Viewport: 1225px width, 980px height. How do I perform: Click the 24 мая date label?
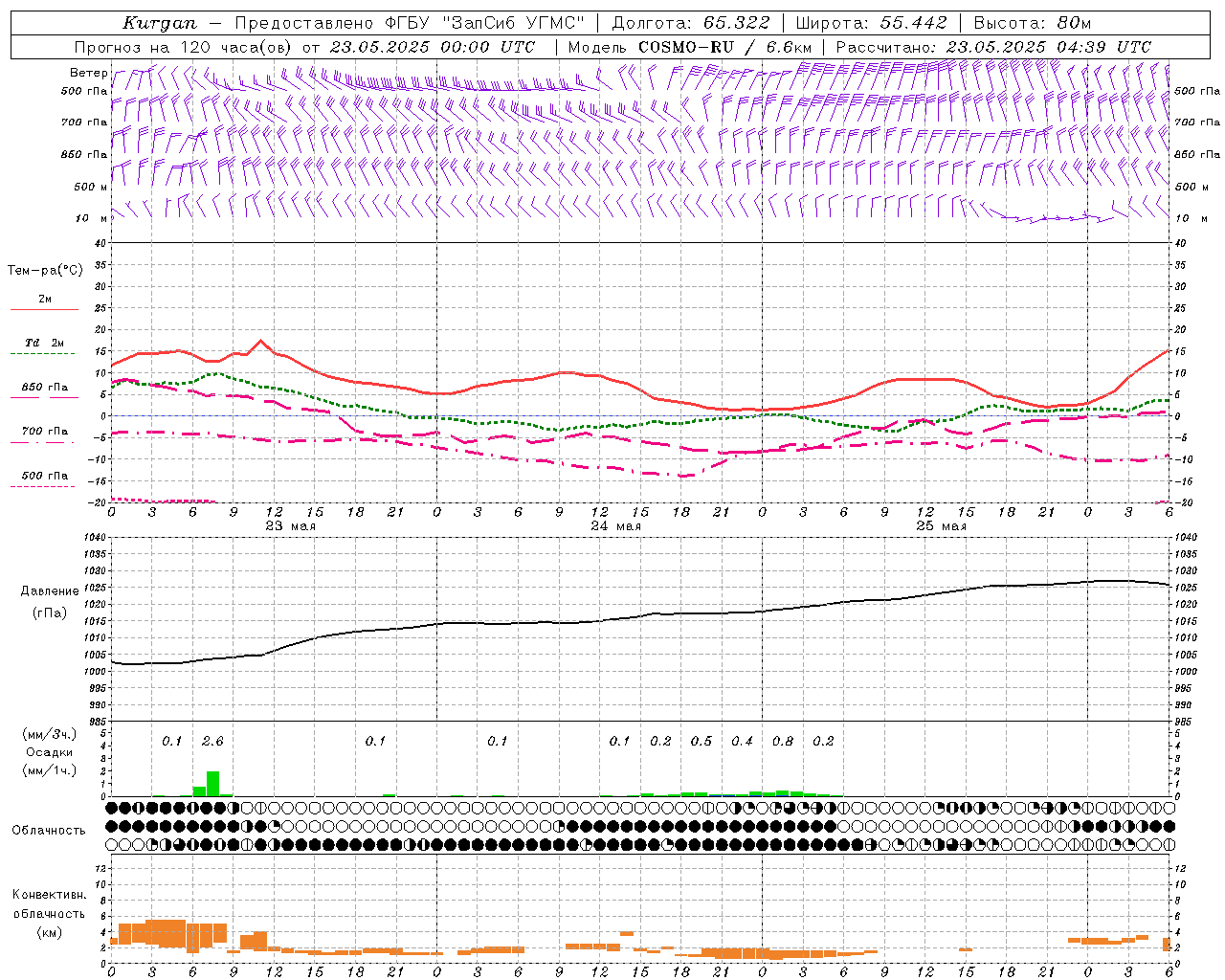tap(615, 526)
